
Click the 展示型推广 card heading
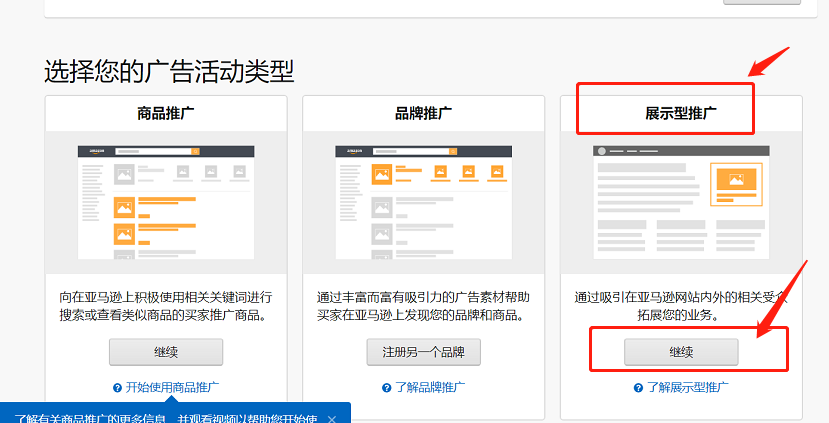pyautogui.click(x=681, y=113)
